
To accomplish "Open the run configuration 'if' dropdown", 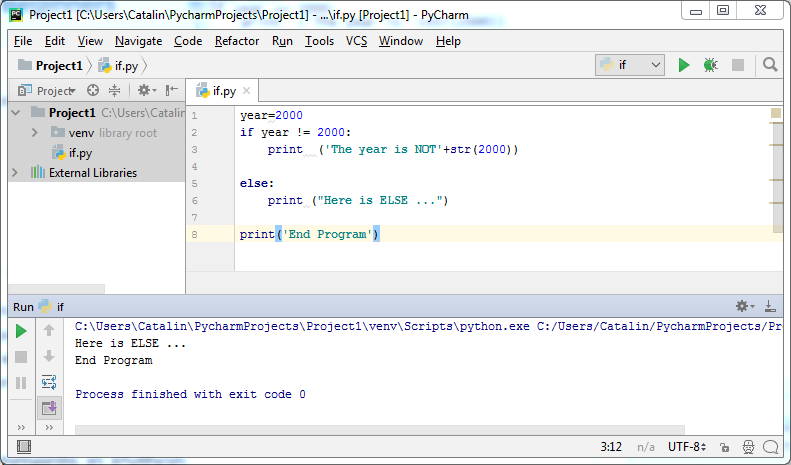I will coord(630,65).
